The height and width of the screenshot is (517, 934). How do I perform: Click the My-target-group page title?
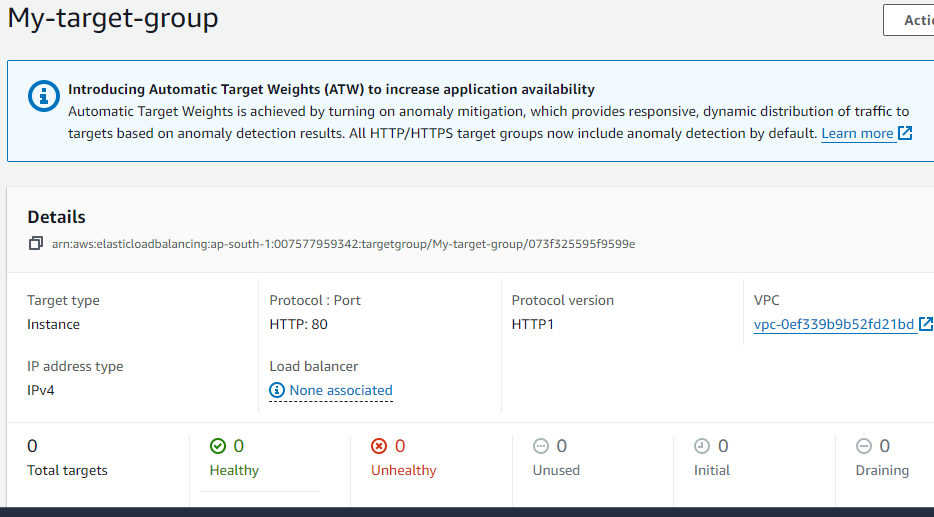coord(113,18)
